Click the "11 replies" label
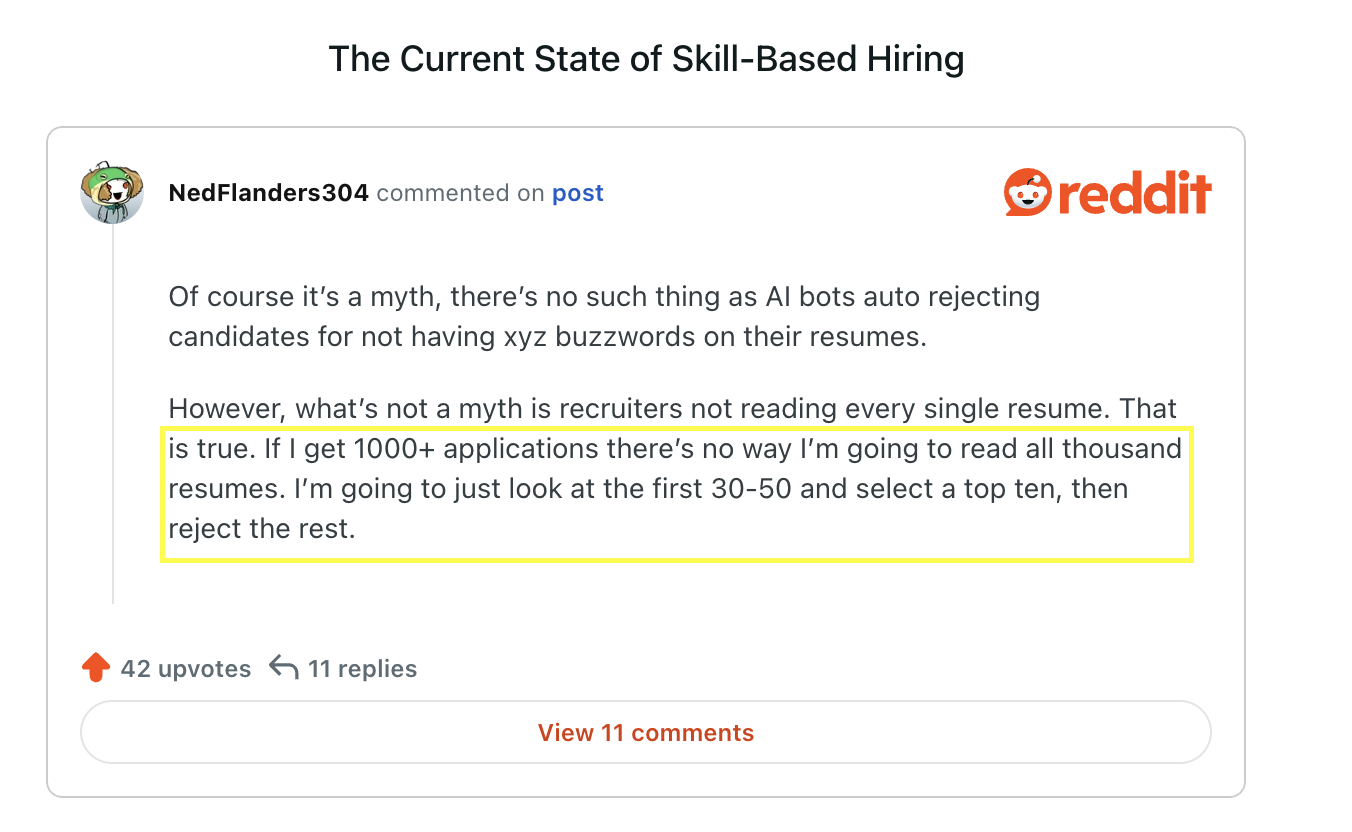Image resolution: width=1352 pixels, height=832 pixels. (362, 669)
